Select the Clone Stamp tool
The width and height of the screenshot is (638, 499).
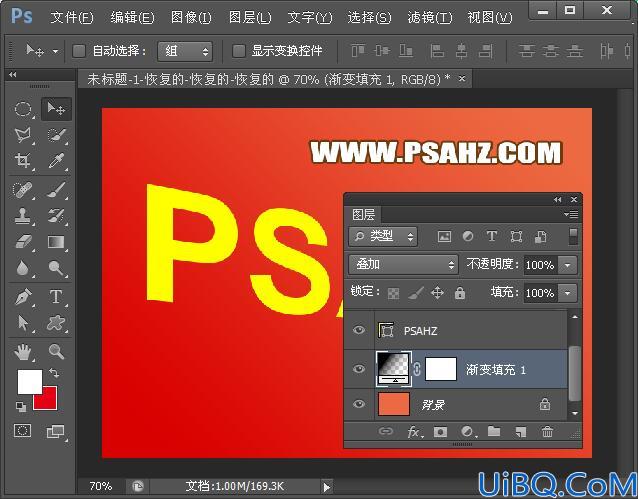(x=23, y=216)
